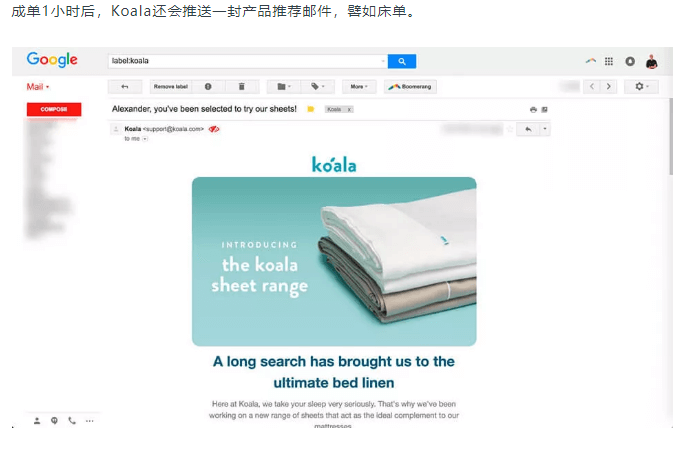682x449 pixels.
Task: Open the settings gear dropdown
Action: (x=641, y=87)
